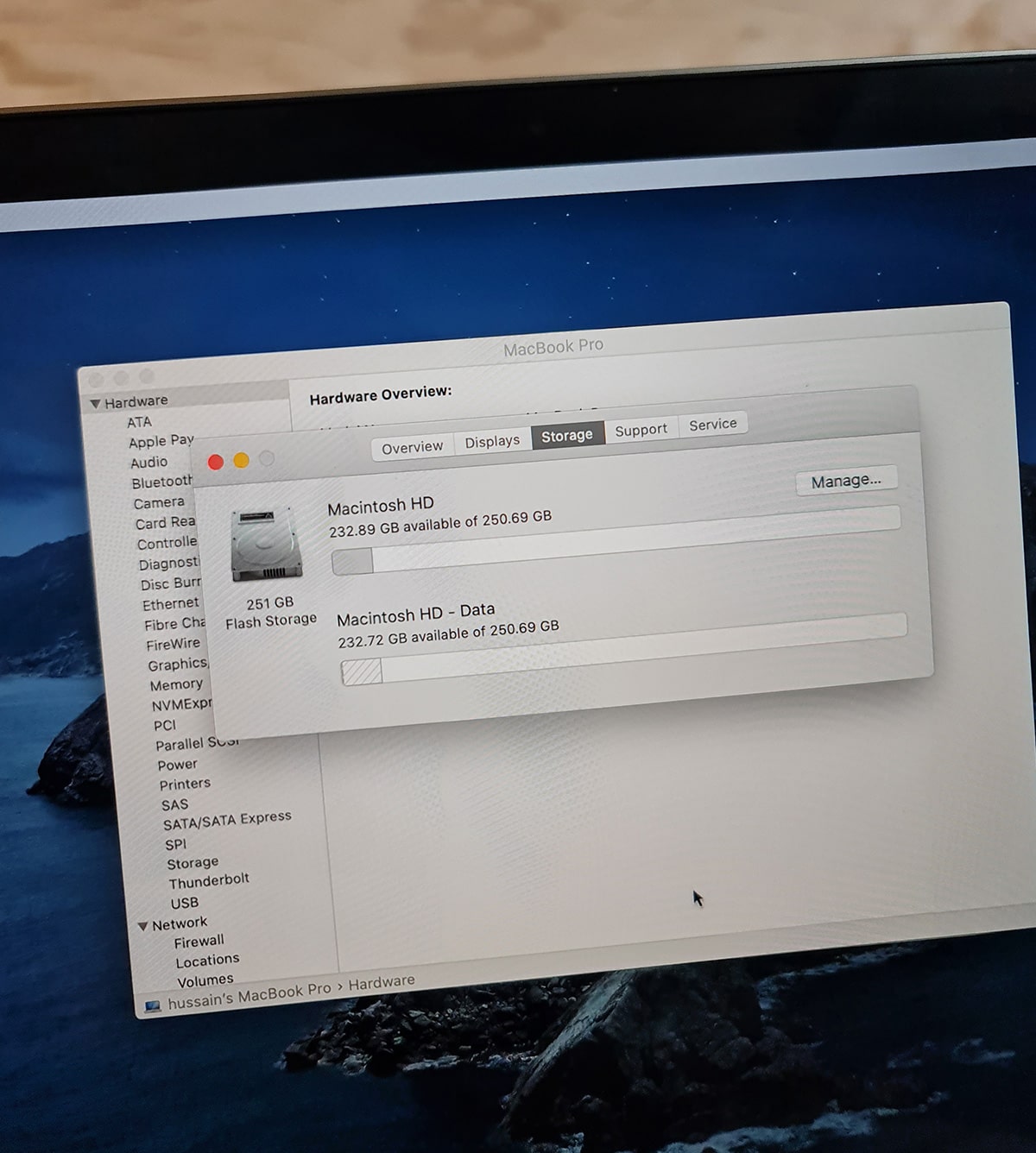This screenshot has height=1153, width=1036.
Task: Select Printers in the sidebar
Action: pos(185,784)
